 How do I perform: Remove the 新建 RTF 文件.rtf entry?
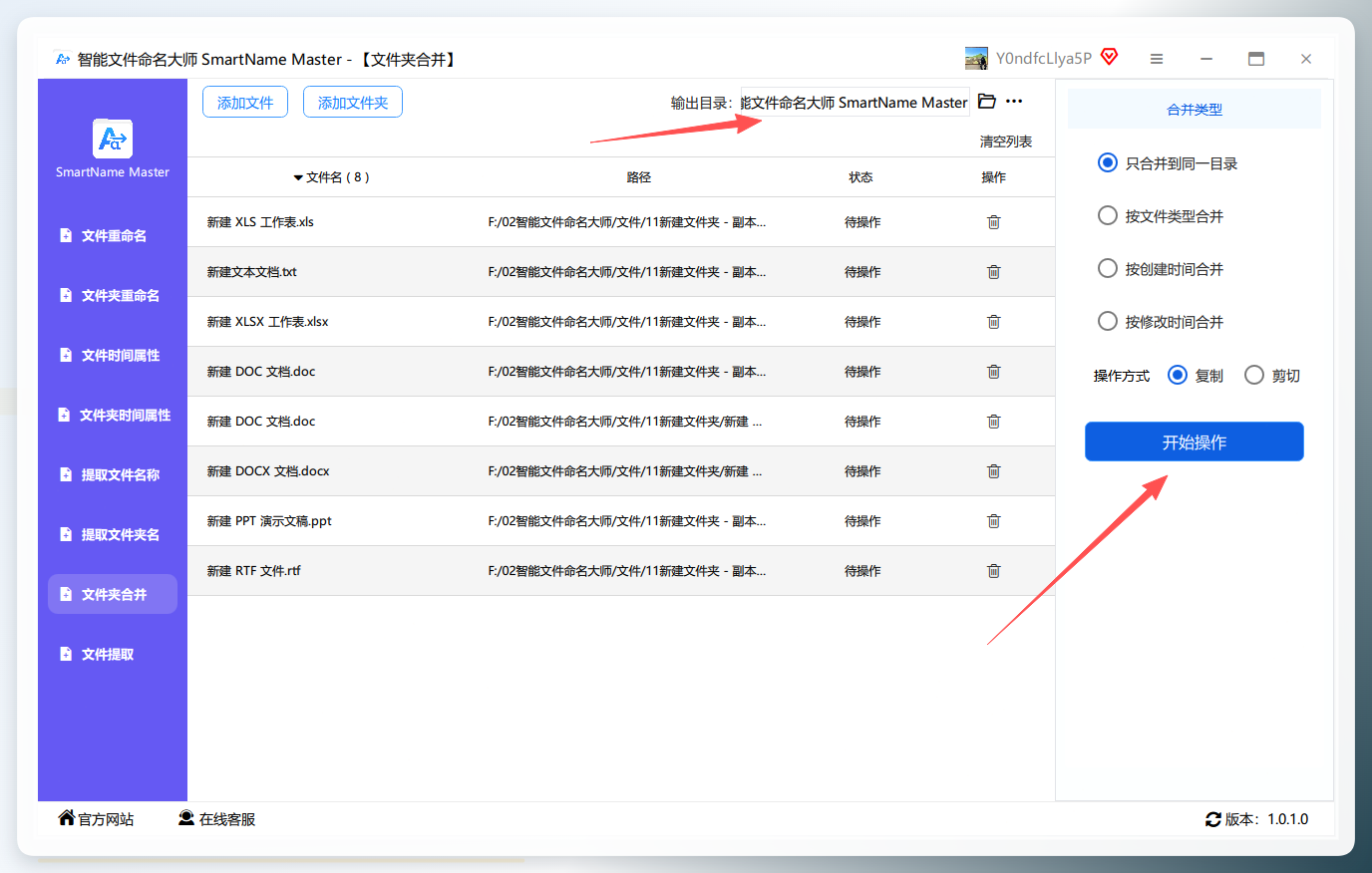point(994,571)
